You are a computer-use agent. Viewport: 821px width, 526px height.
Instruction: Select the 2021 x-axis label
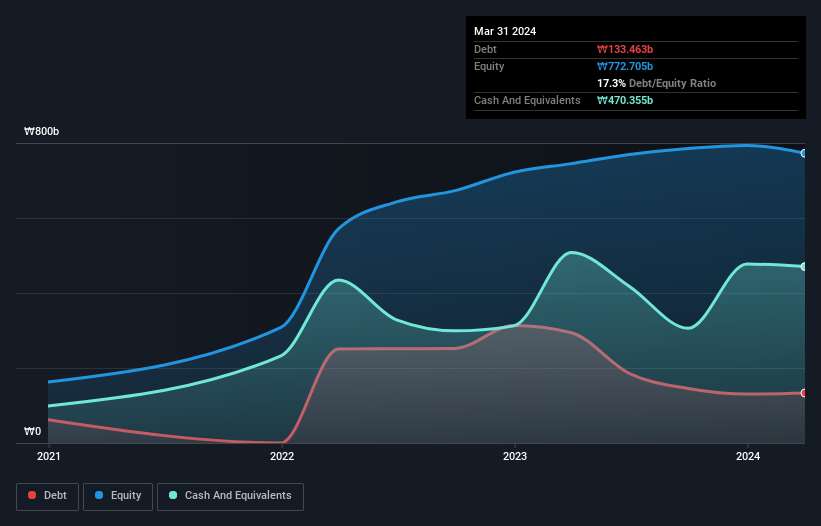49,456
